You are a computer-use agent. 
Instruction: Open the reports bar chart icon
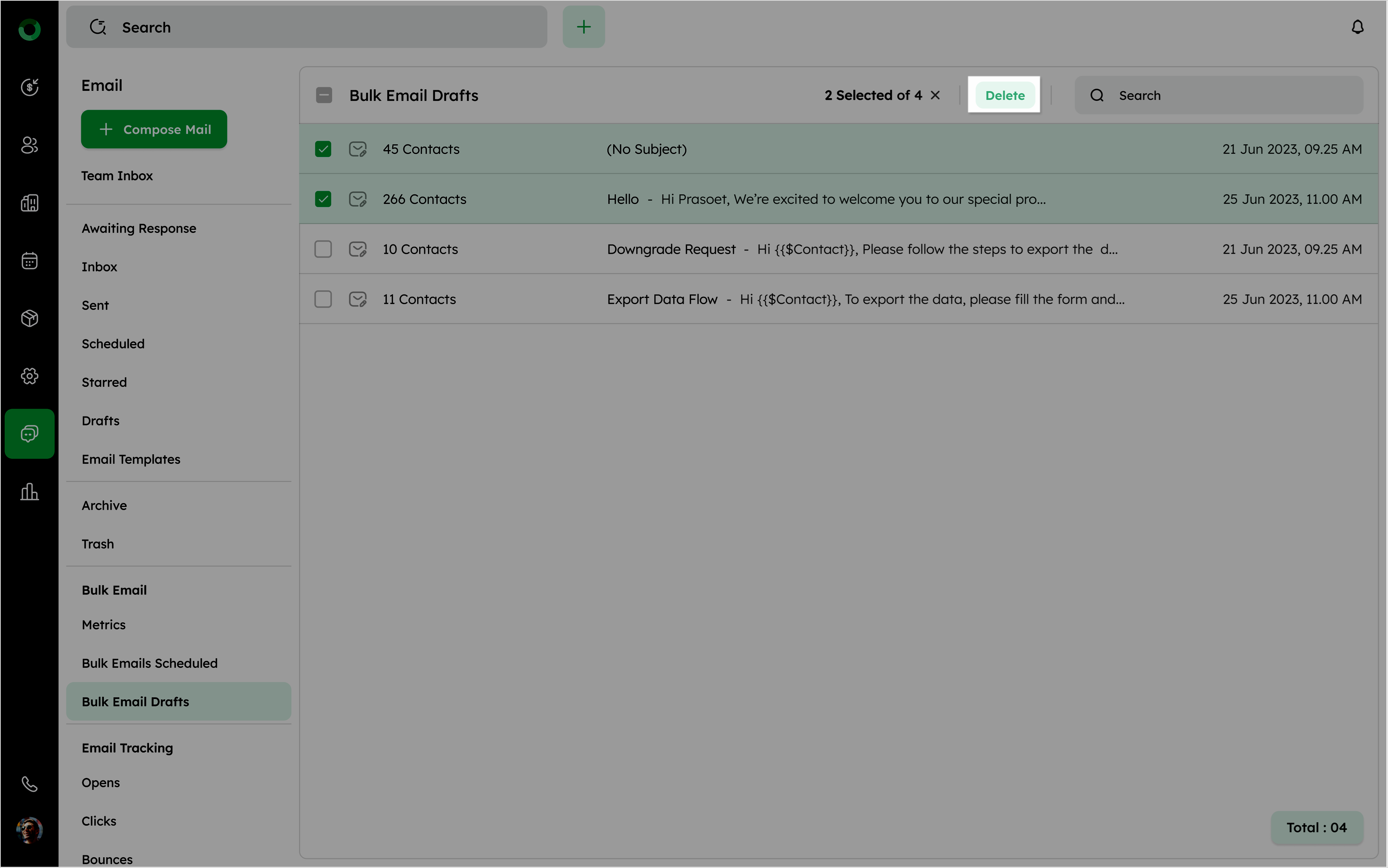point(29,492)
